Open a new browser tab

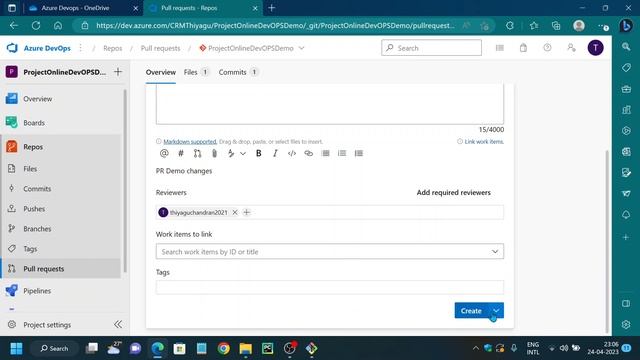[271, 8]
